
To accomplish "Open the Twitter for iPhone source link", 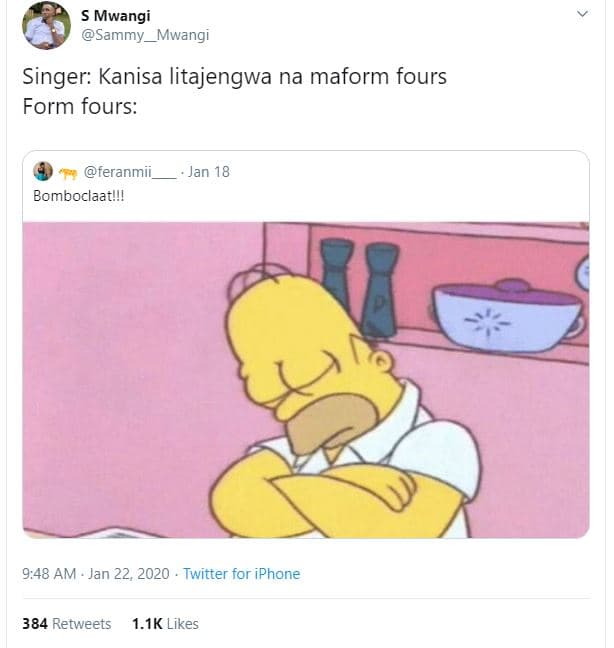I will [242, 574].
